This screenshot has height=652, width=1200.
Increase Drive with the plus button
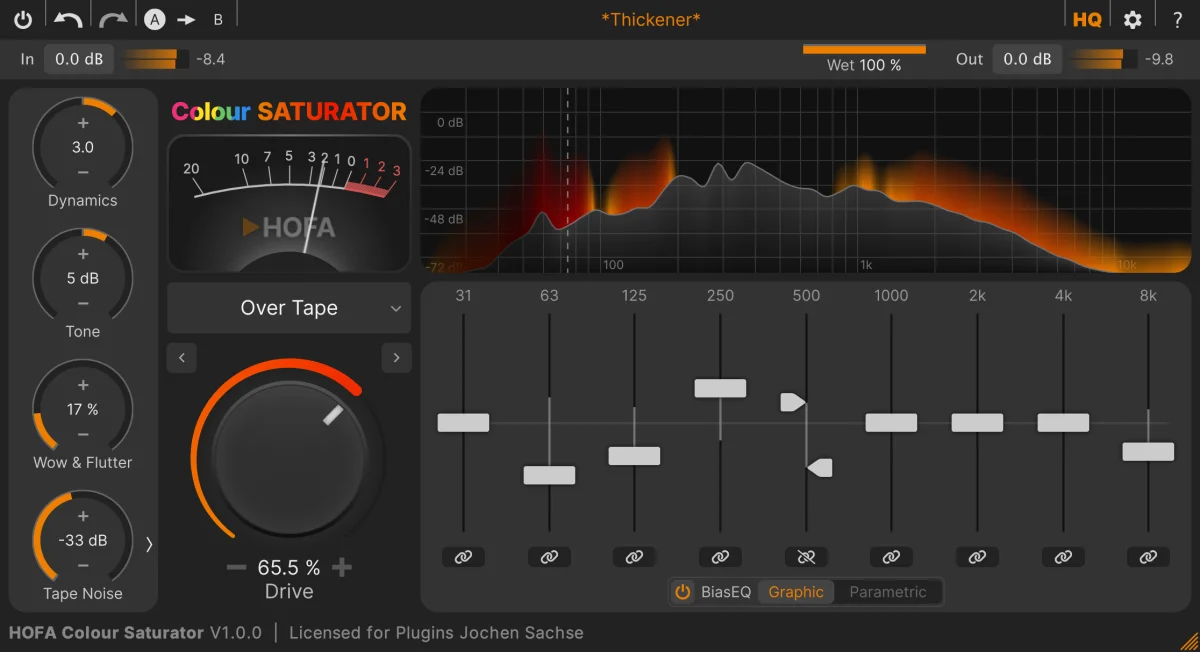pos(341,566)
